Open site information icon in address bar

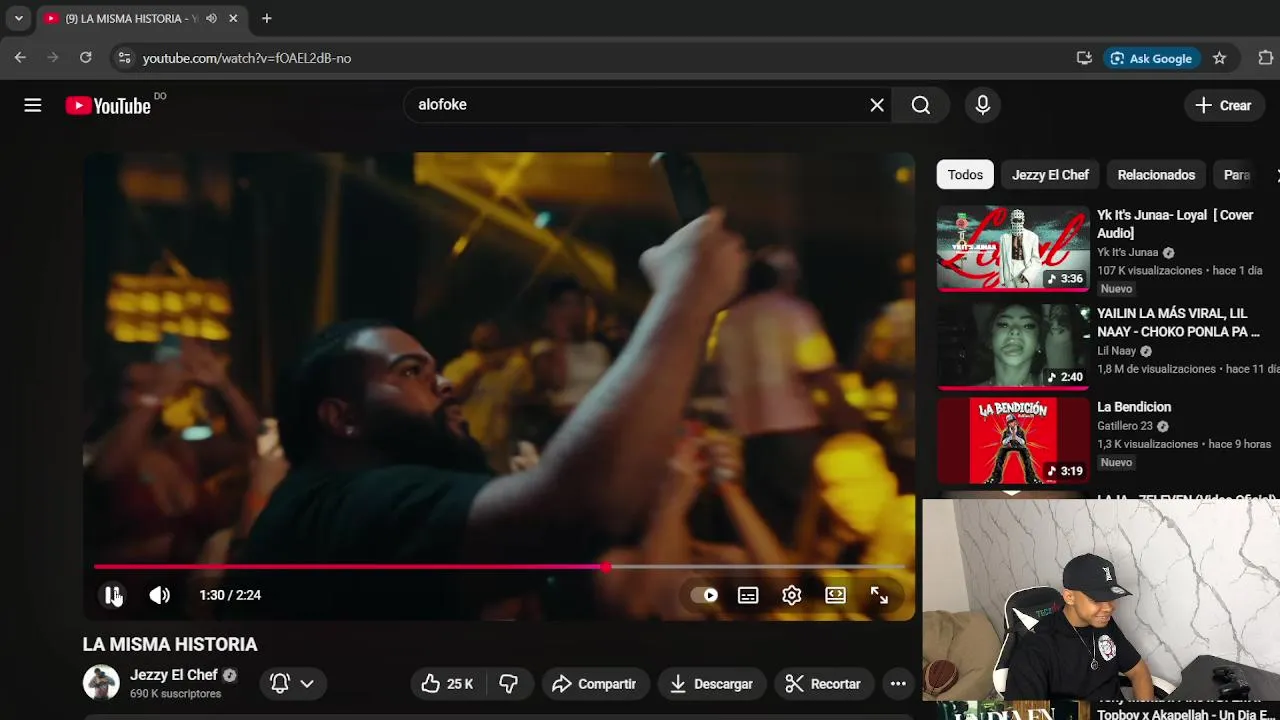point(123,58)
